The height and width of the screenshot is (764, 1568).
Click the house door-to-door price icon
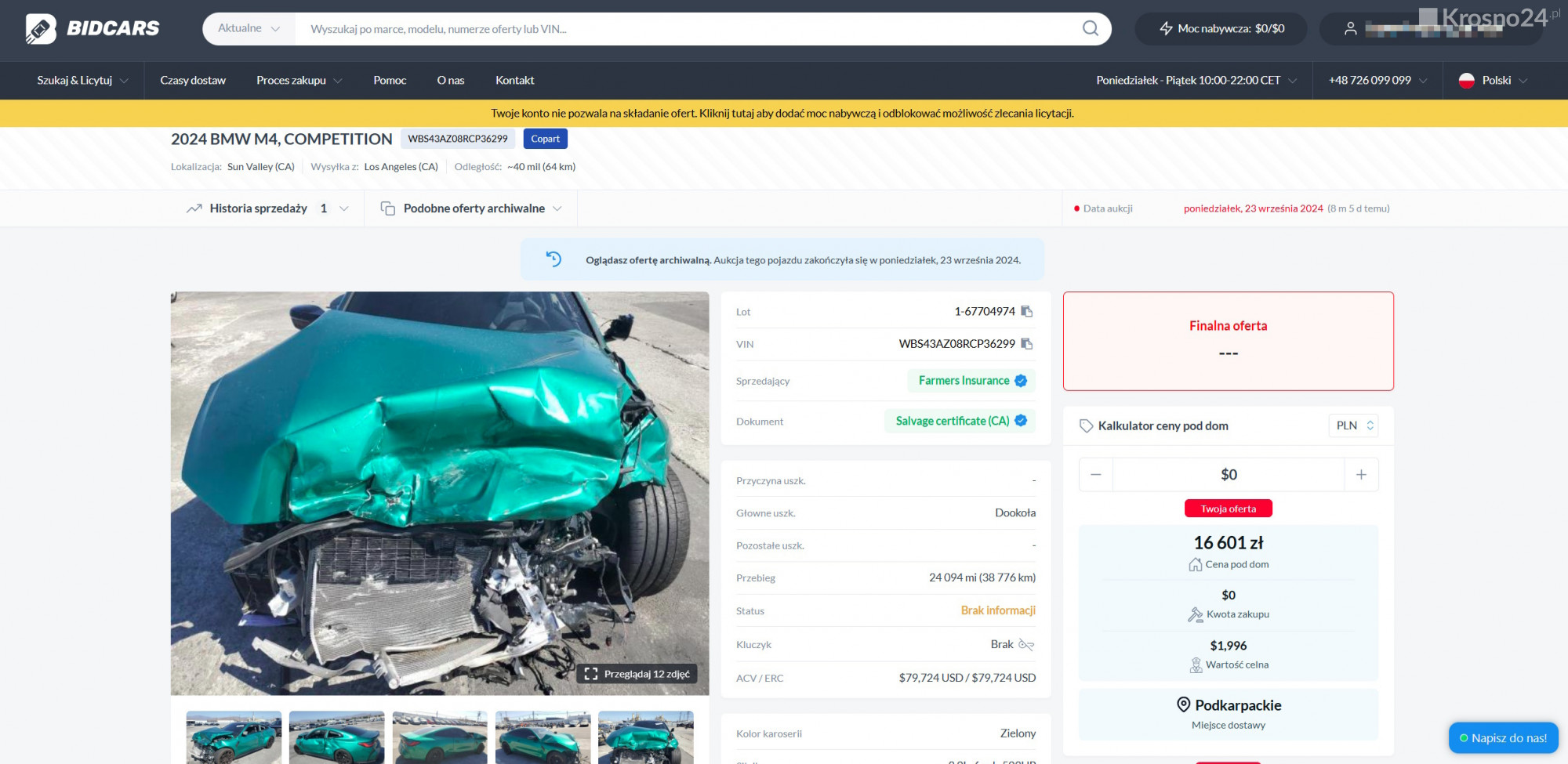pyautogui.click(x=1195, y=564)
